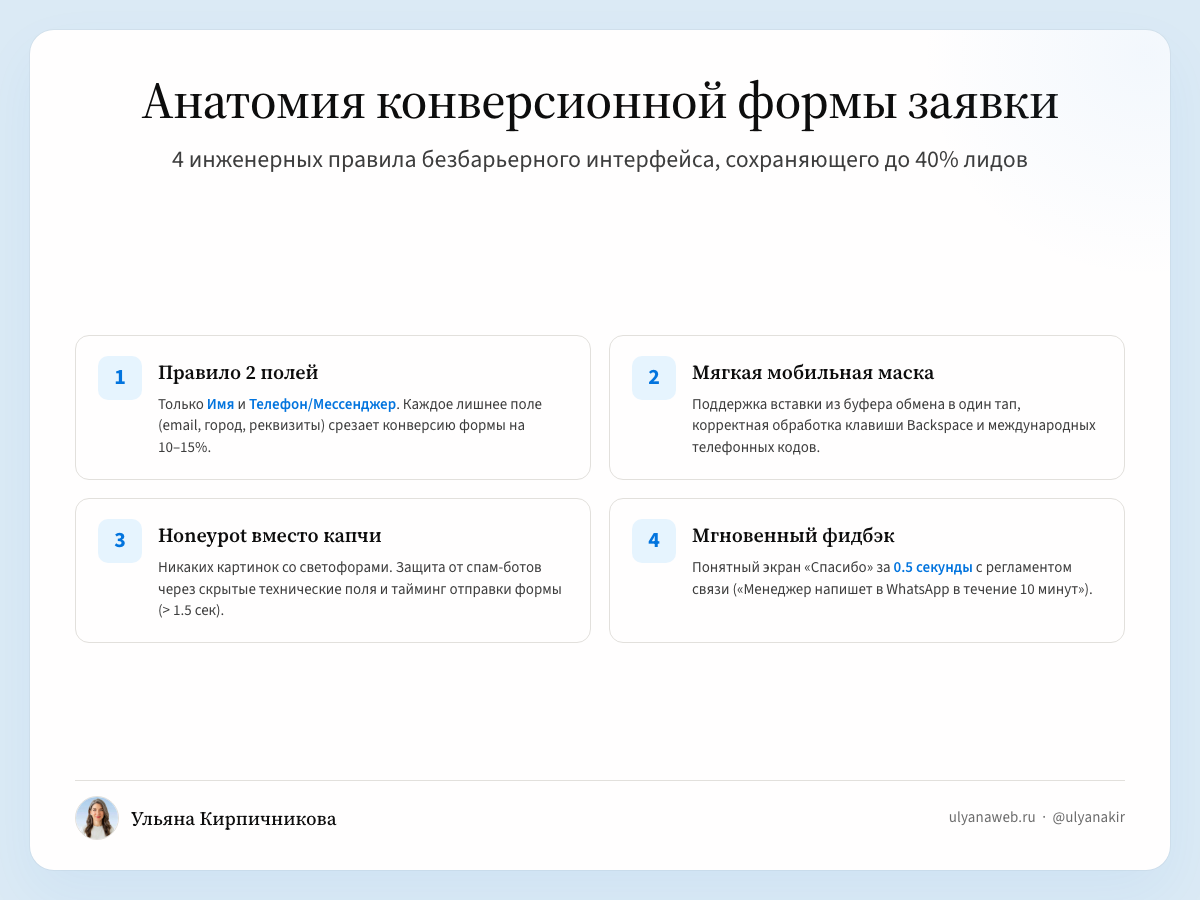Click the text "10–15%." in card 1
1200x900 pixels.
coord(184,447)
